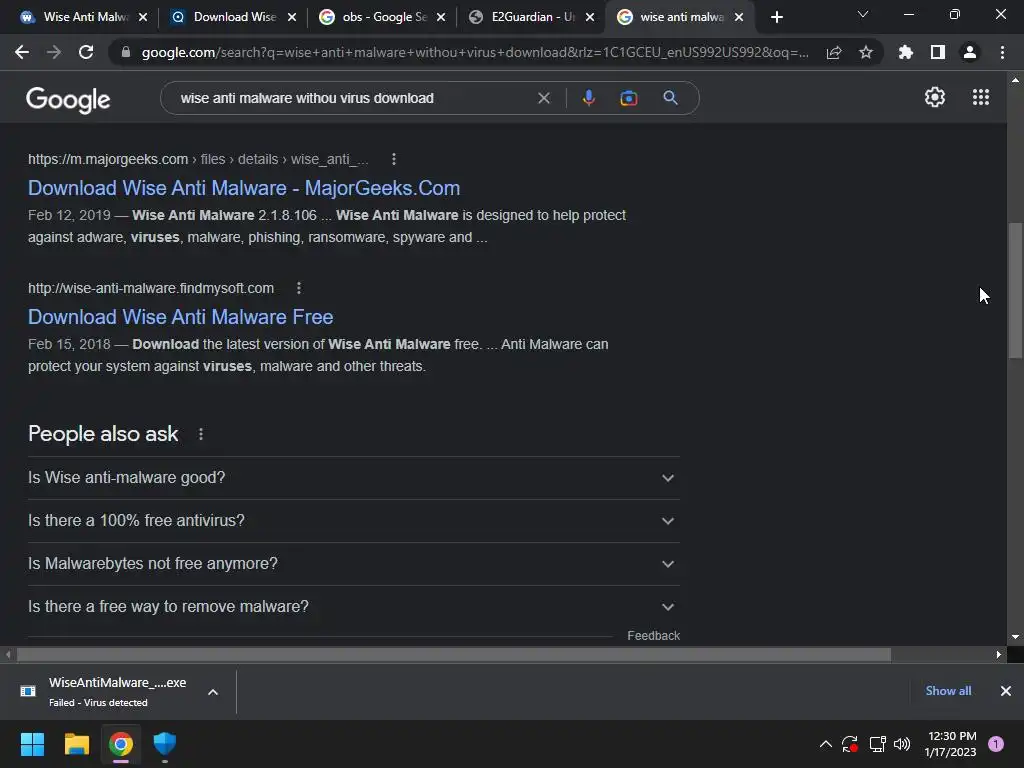Click the vertical scrollbar thumb
This screenshot has width=1024, height=768.
pyautogui.click(x=1015, y=291)
